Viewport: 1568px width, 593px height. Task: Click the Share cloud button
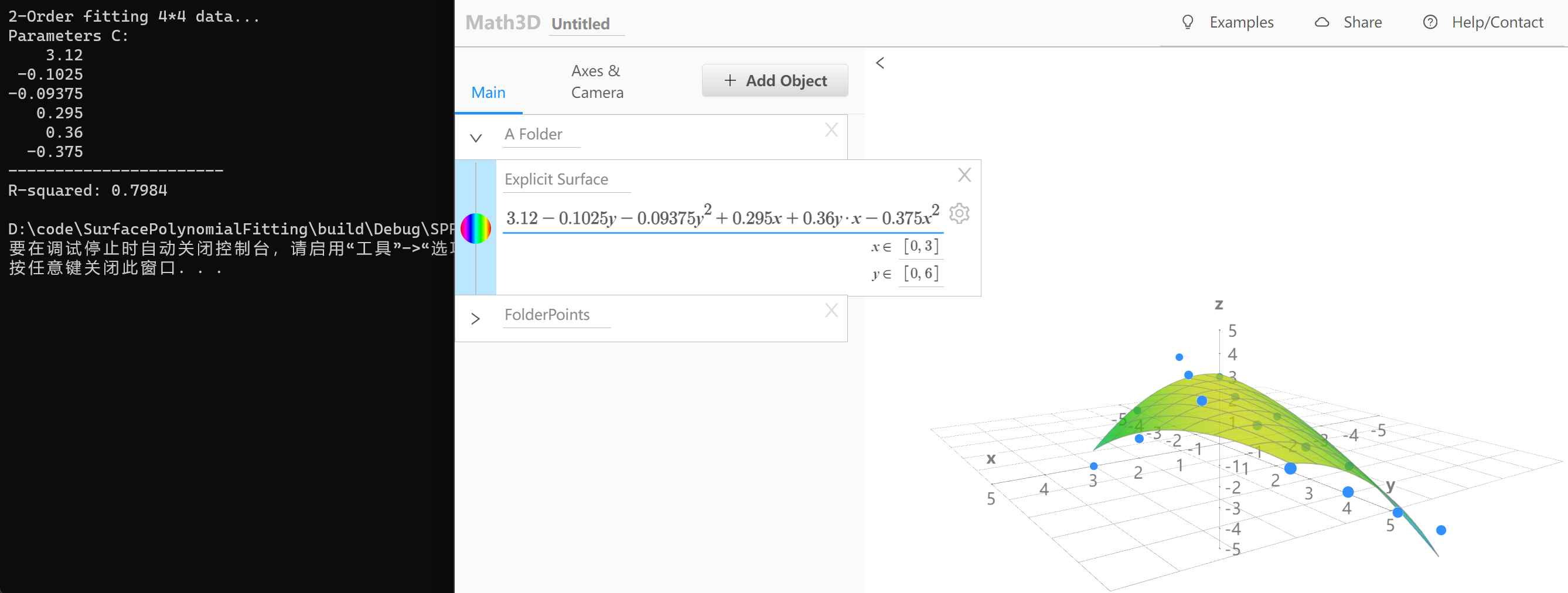(1348, 22)
